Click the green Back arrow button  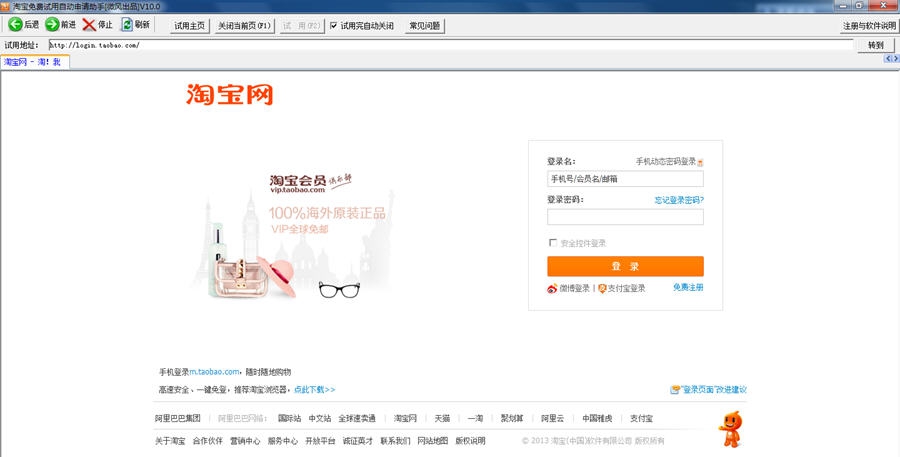pyautogui.click(x=24, y=24)
